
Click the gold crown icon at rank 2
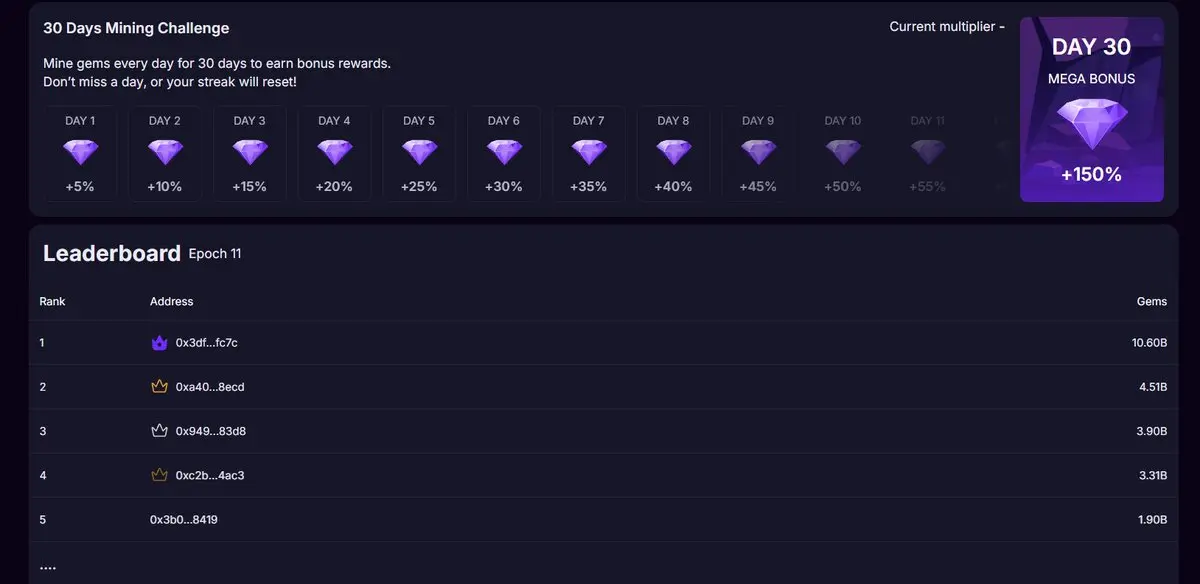tap(158, 387)
